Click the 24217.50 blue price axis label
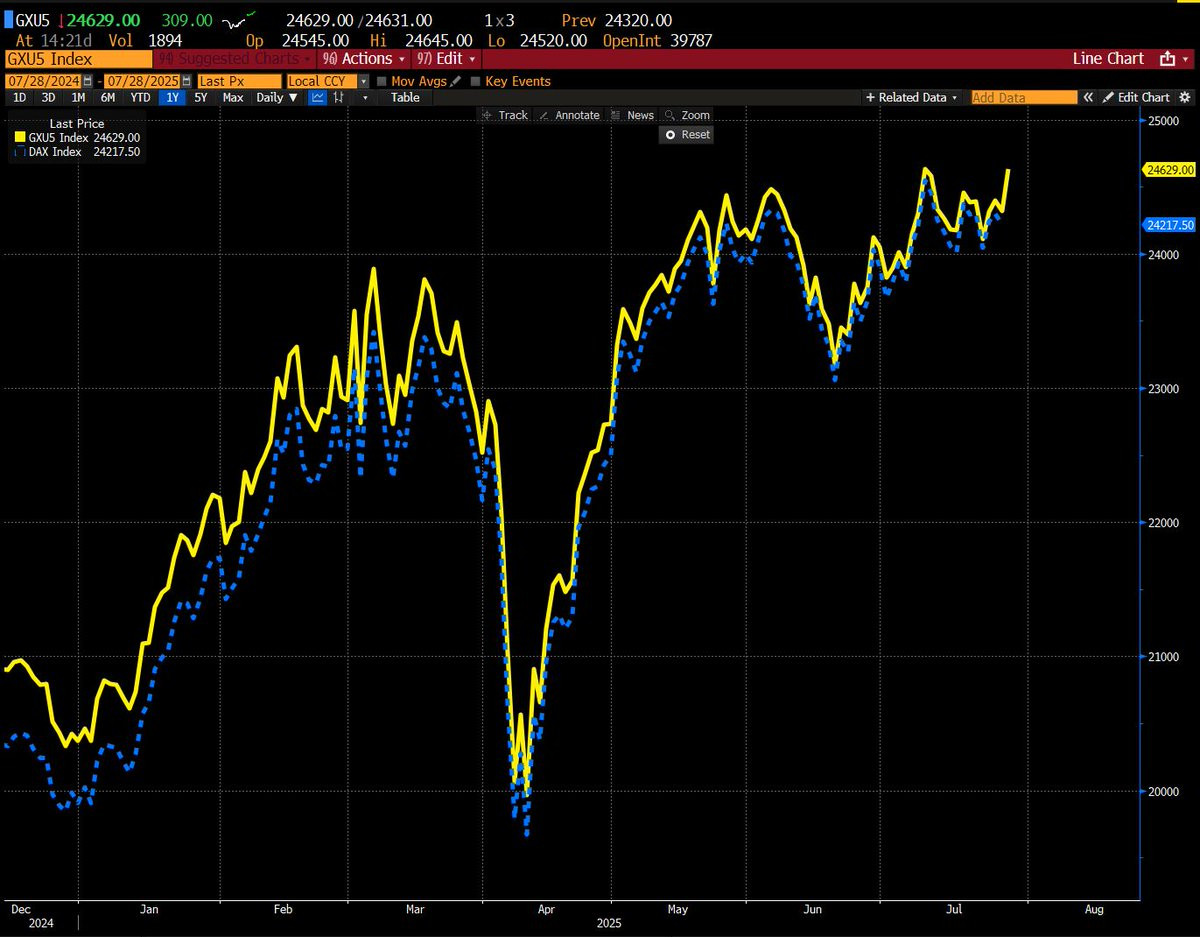 pyautogui.click(x=1169, y=225)
